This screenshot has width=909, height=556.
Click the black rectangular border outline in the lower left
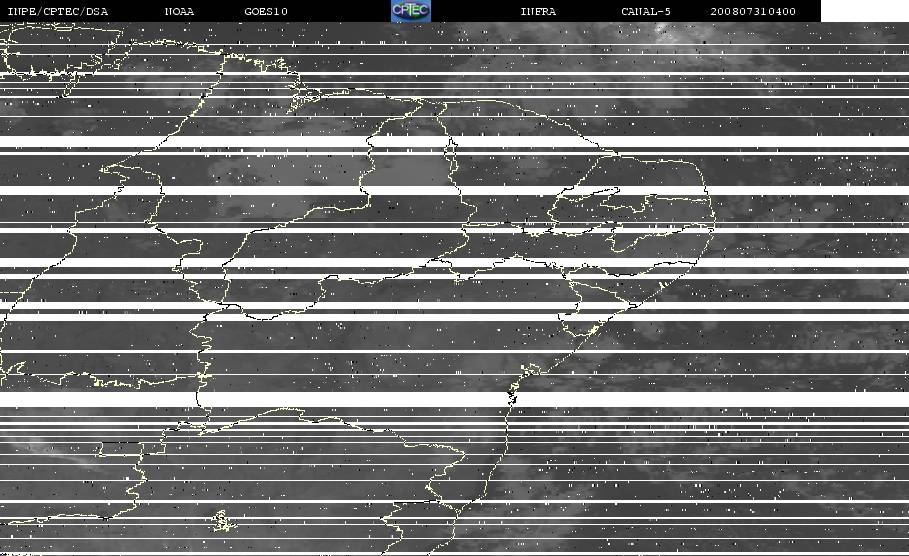click(121, 448)
